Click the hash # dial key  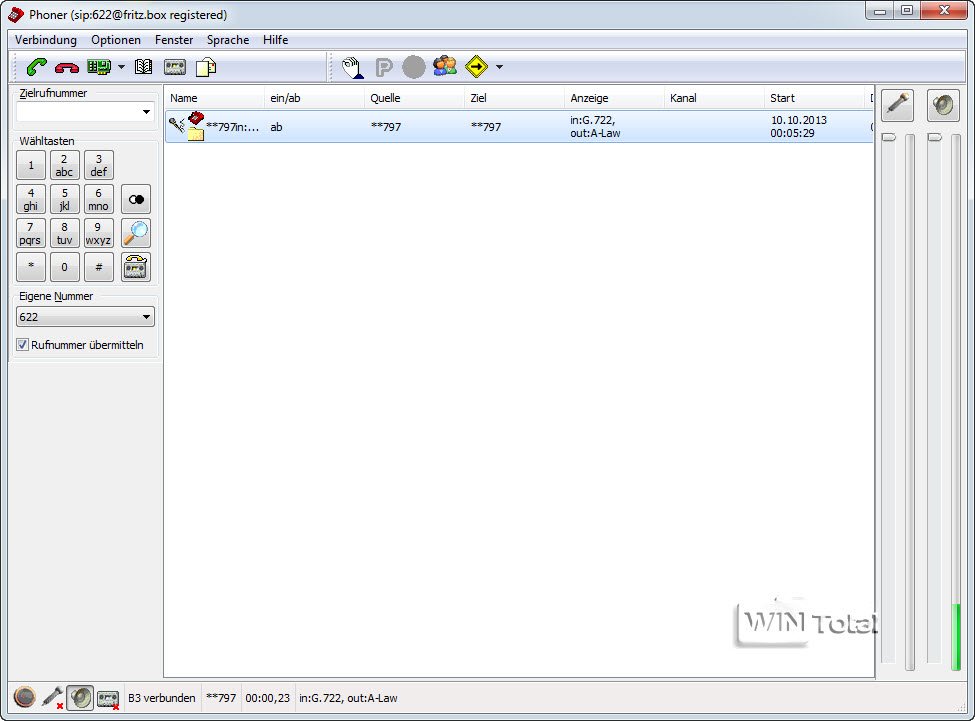[x=98, y=267]
